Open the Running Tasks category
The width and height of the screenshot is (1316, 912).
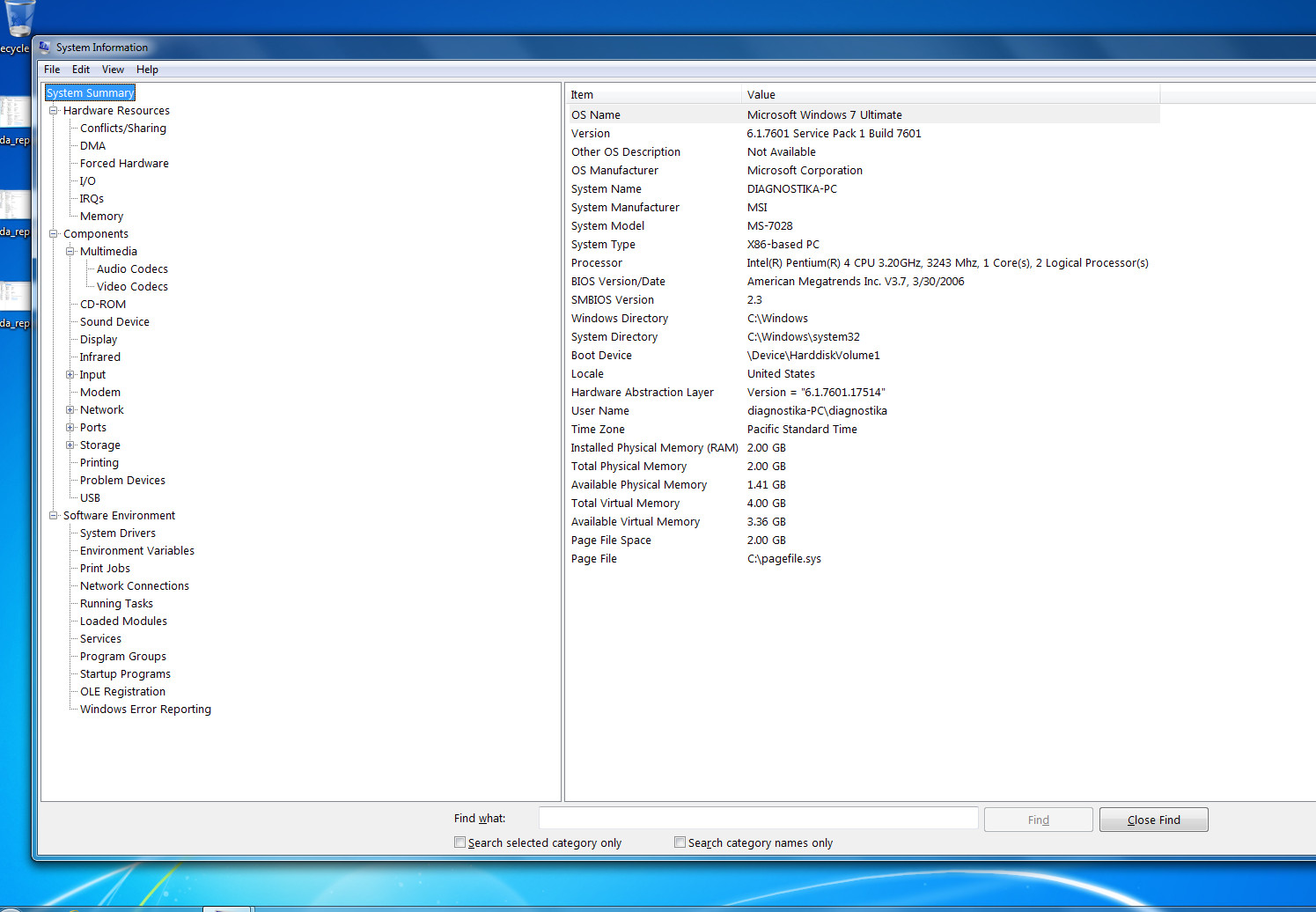click(116, 604)
